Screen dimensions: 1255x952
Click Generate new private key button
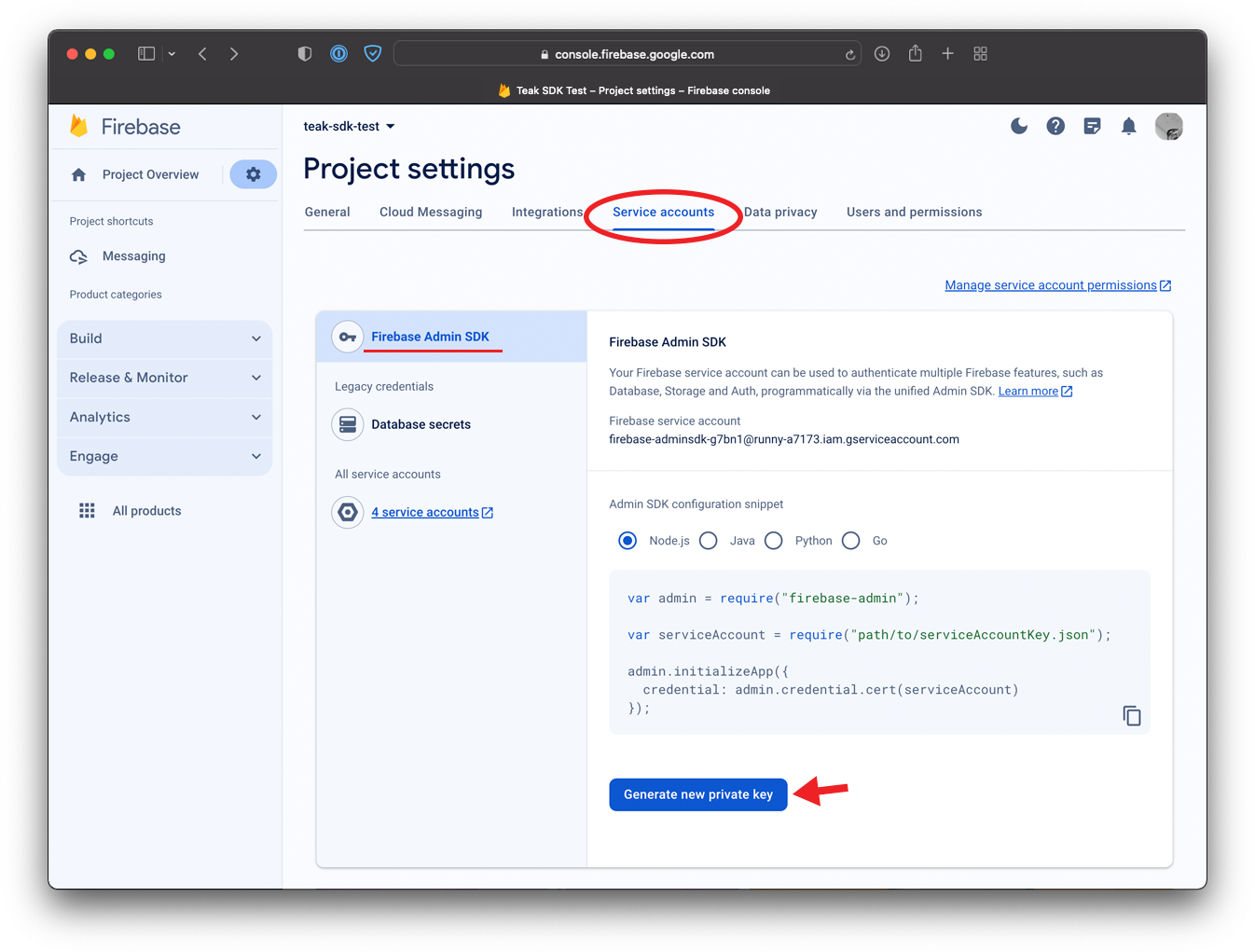(x=698, y=794)
